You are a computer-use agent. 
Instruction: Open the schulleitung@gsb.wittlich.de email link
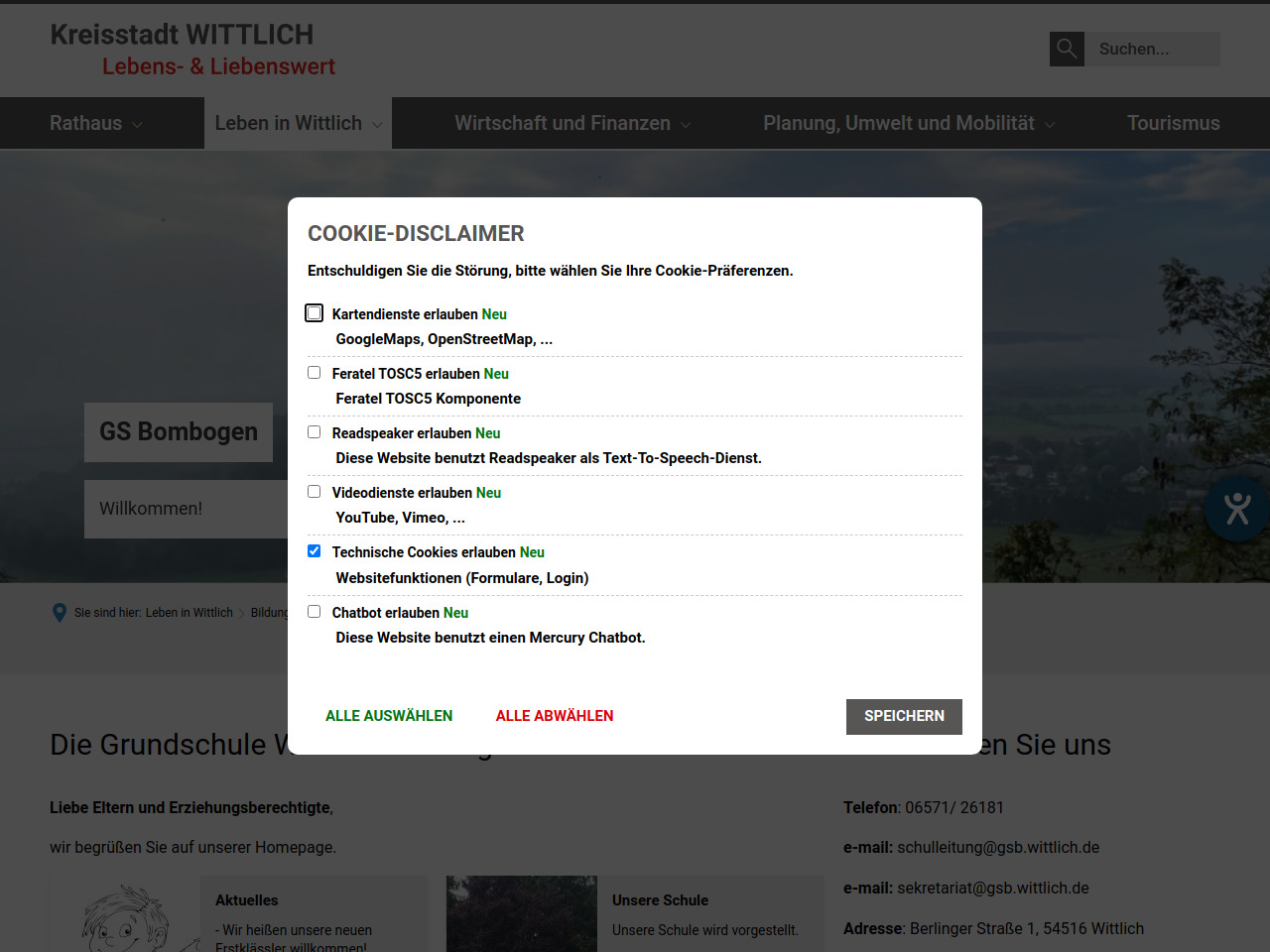tap(998, 848)
